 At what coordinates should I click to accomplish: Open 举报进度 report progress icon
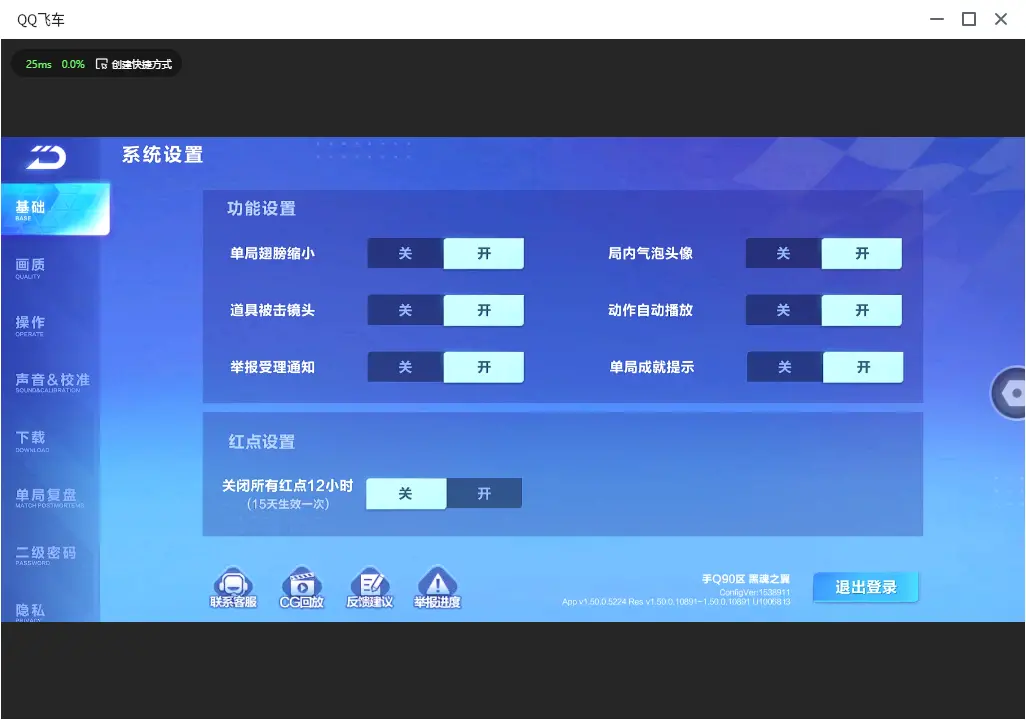(x=437, y=587)
